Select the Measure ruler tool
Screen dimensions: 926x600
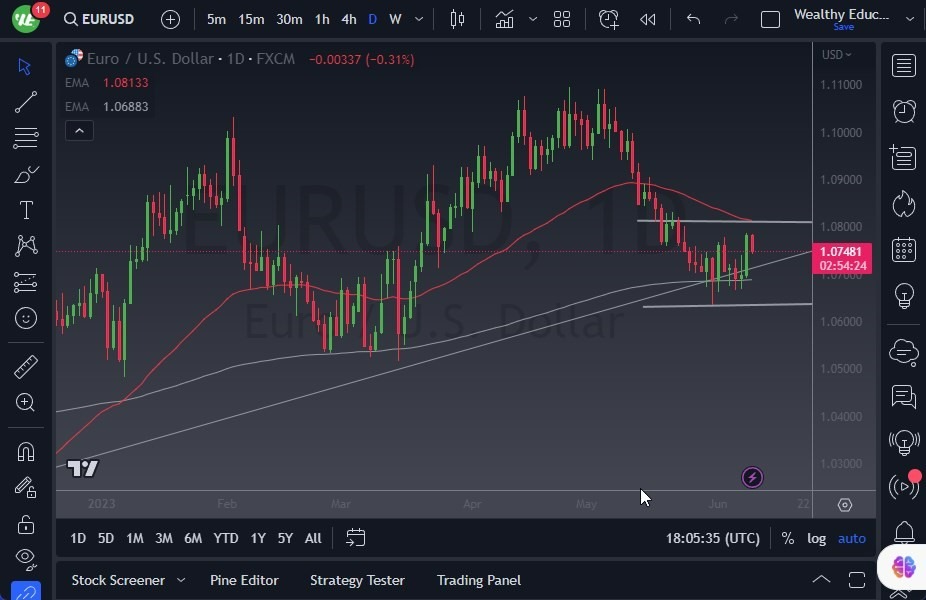(x=25, y=366)
